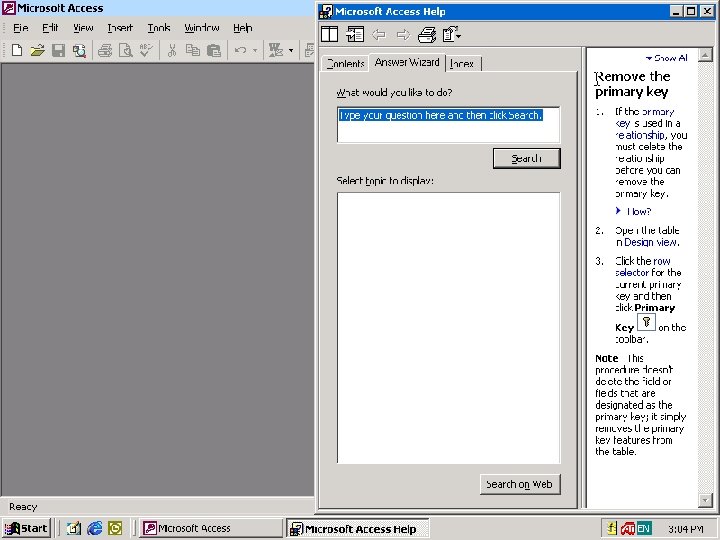Click the help pane scroll up arrow
The image size is (720, 540).
click(705, 55)
